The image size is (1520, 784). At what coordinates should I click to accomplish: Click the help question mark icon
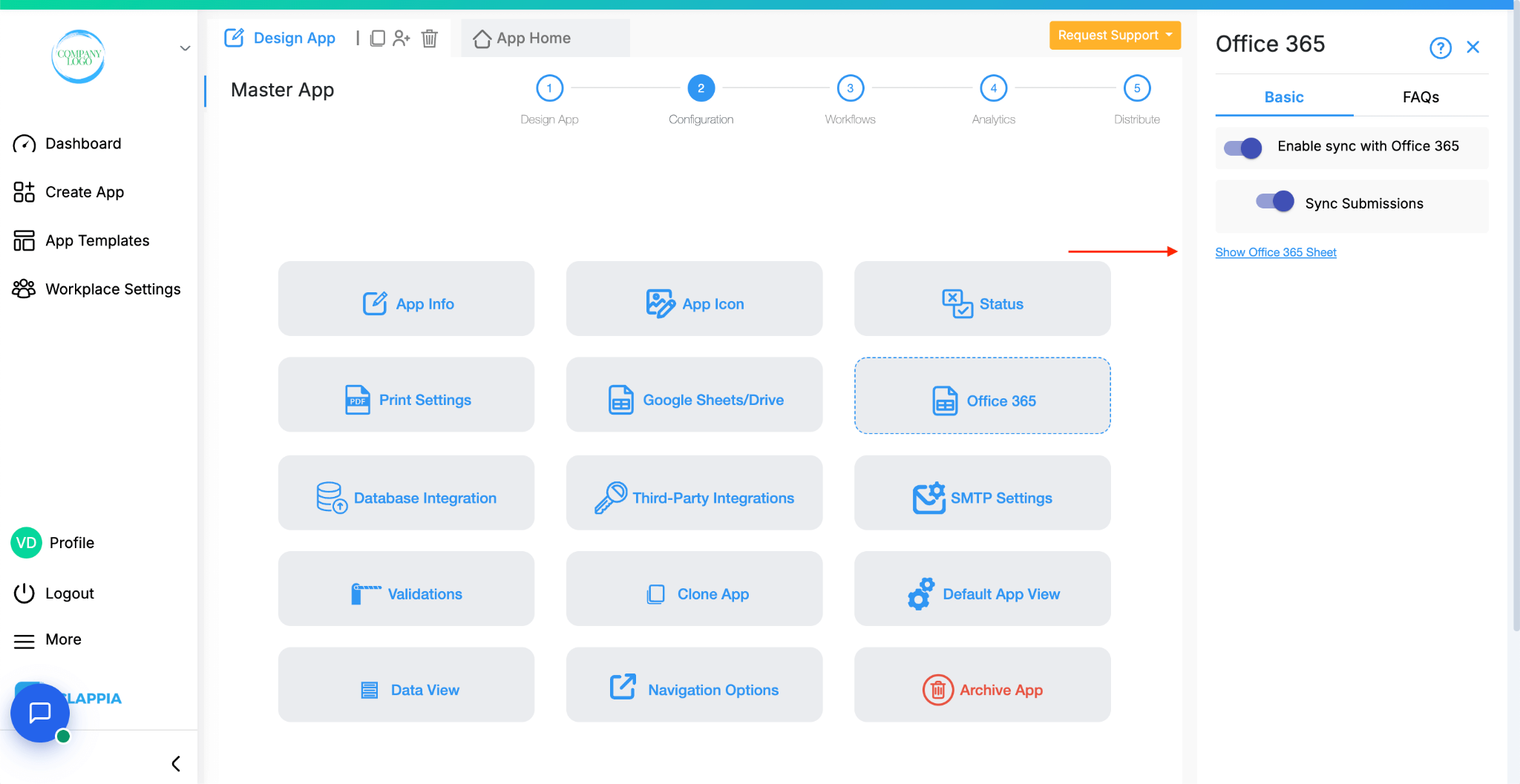[1441, 48]
